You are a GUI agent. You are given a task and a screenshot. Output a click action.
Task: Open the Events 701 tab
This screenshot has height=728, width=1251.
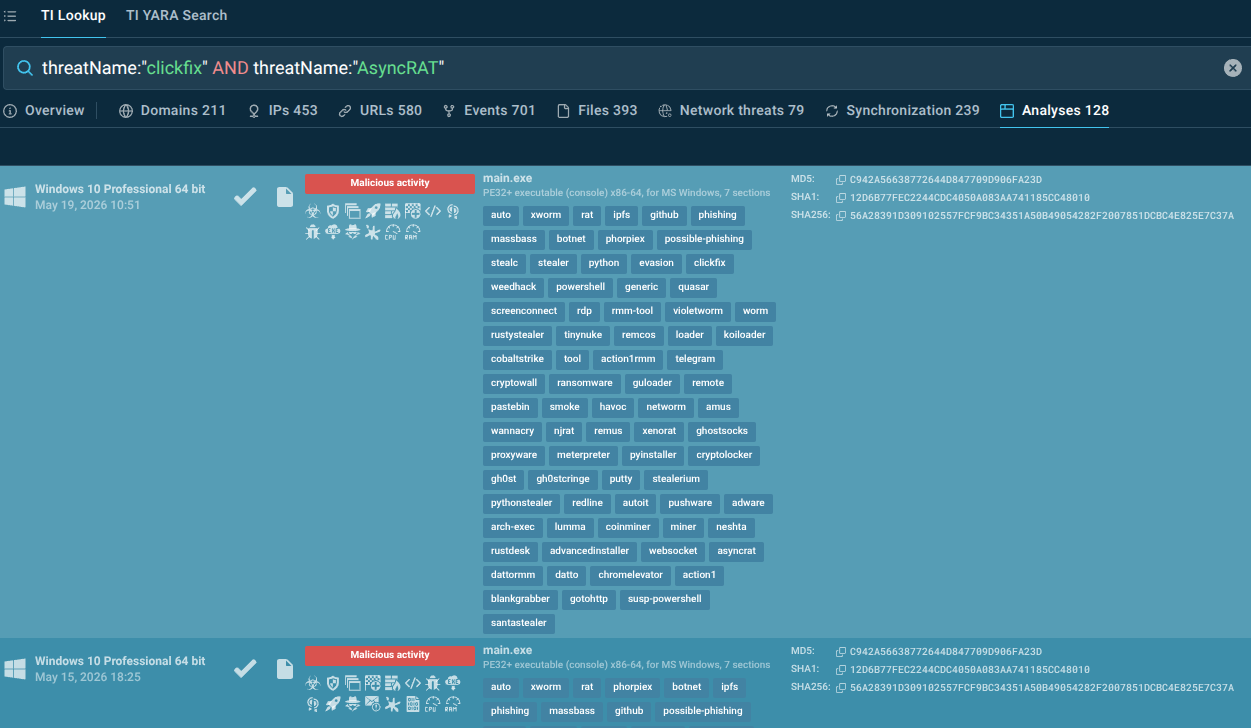click(489, 110)
